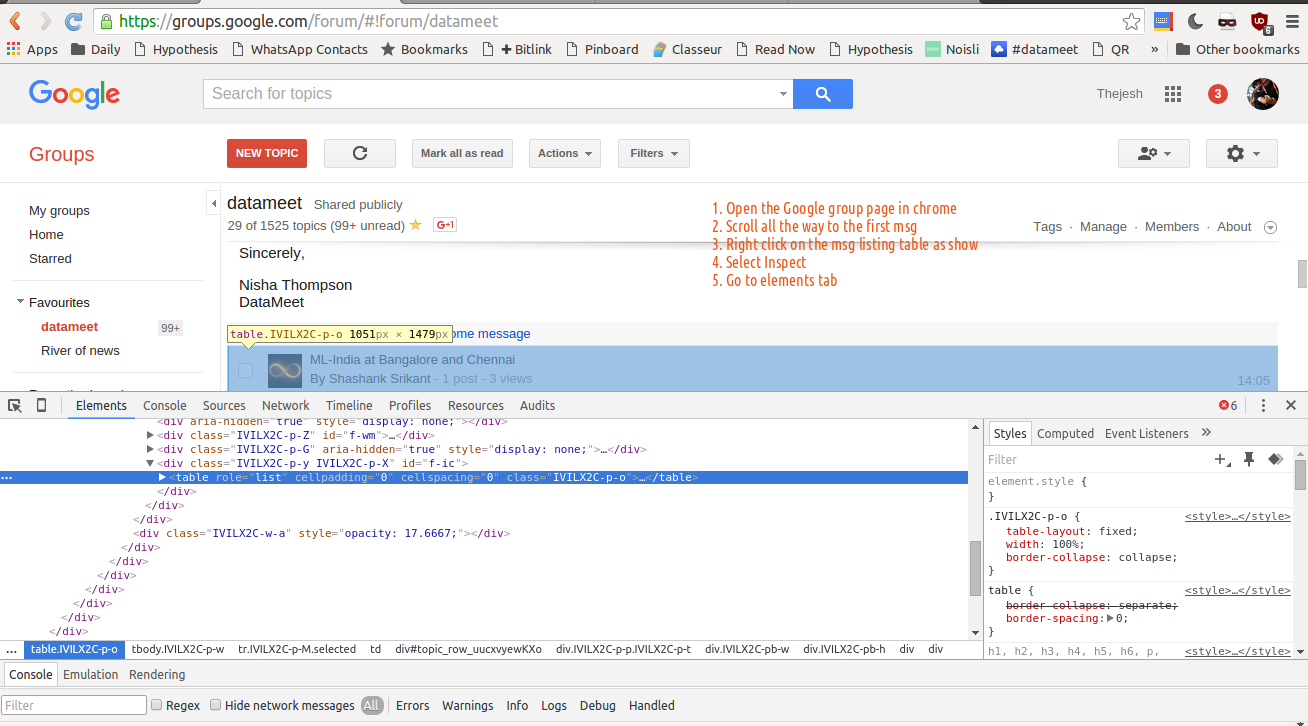Open the uBlock Origin extension icon
Image resolution: width=1308 pixels, height=726 pixels.
(1260, 21)
